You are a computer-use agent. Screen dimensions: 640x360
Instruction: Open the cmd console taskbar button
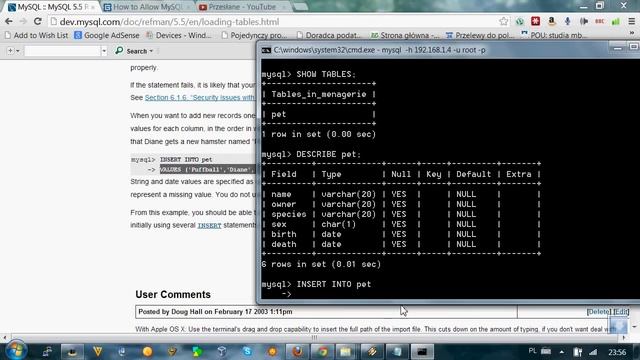[422, 351]
